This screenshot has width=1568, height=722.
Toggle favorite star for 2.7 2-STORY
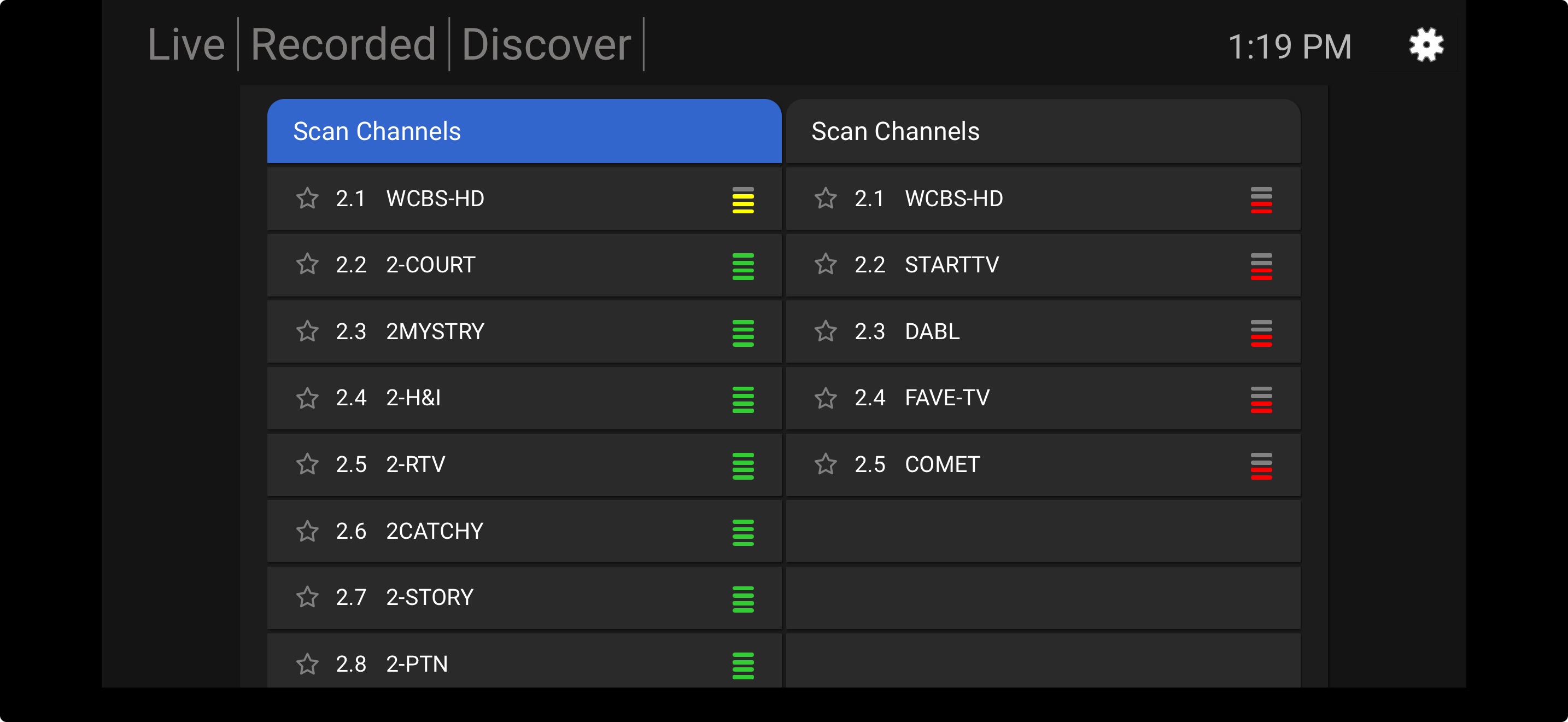point(307,597)
